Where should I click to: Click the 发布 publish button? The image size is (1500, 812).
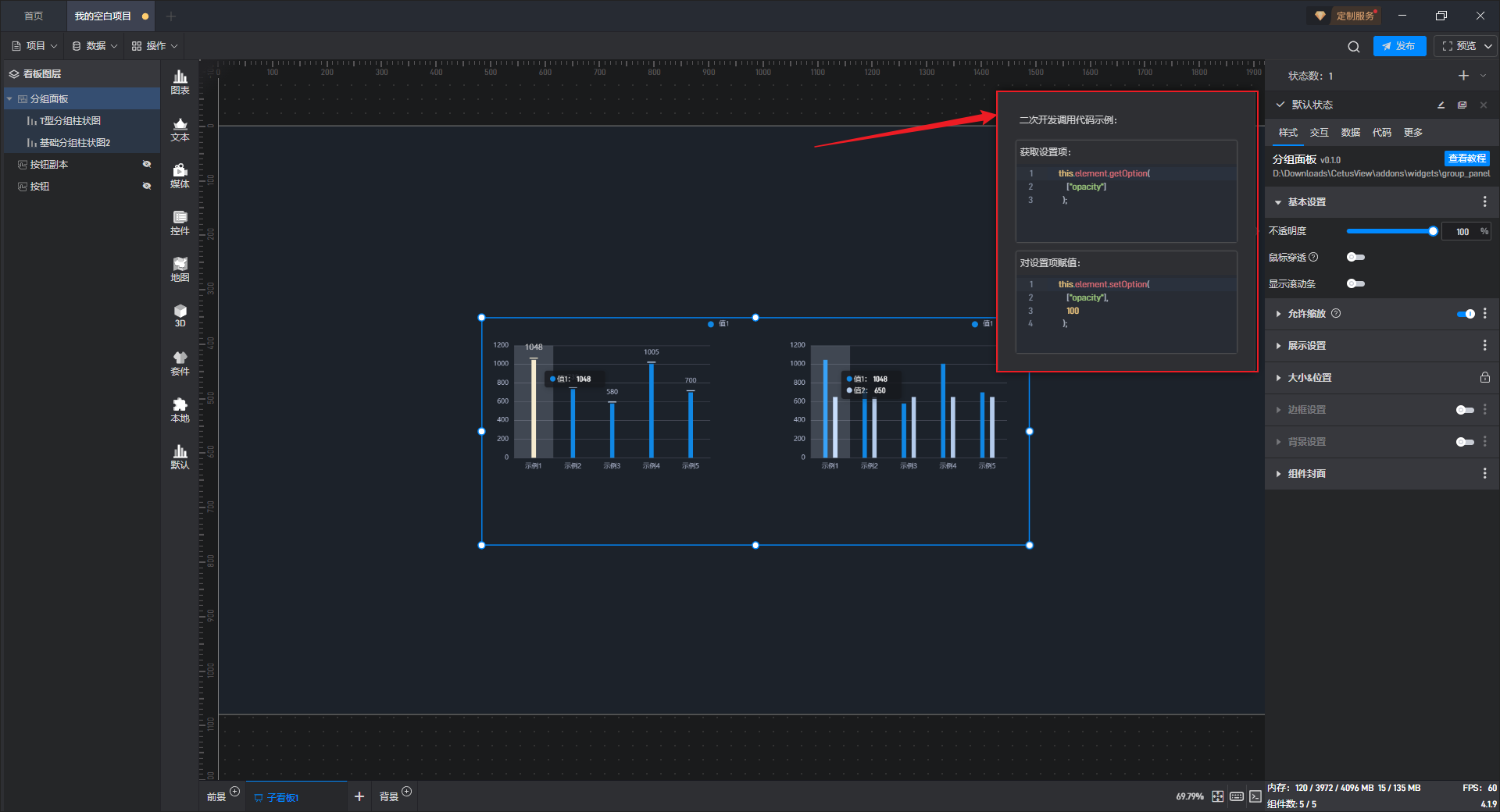pos(1399,46)
